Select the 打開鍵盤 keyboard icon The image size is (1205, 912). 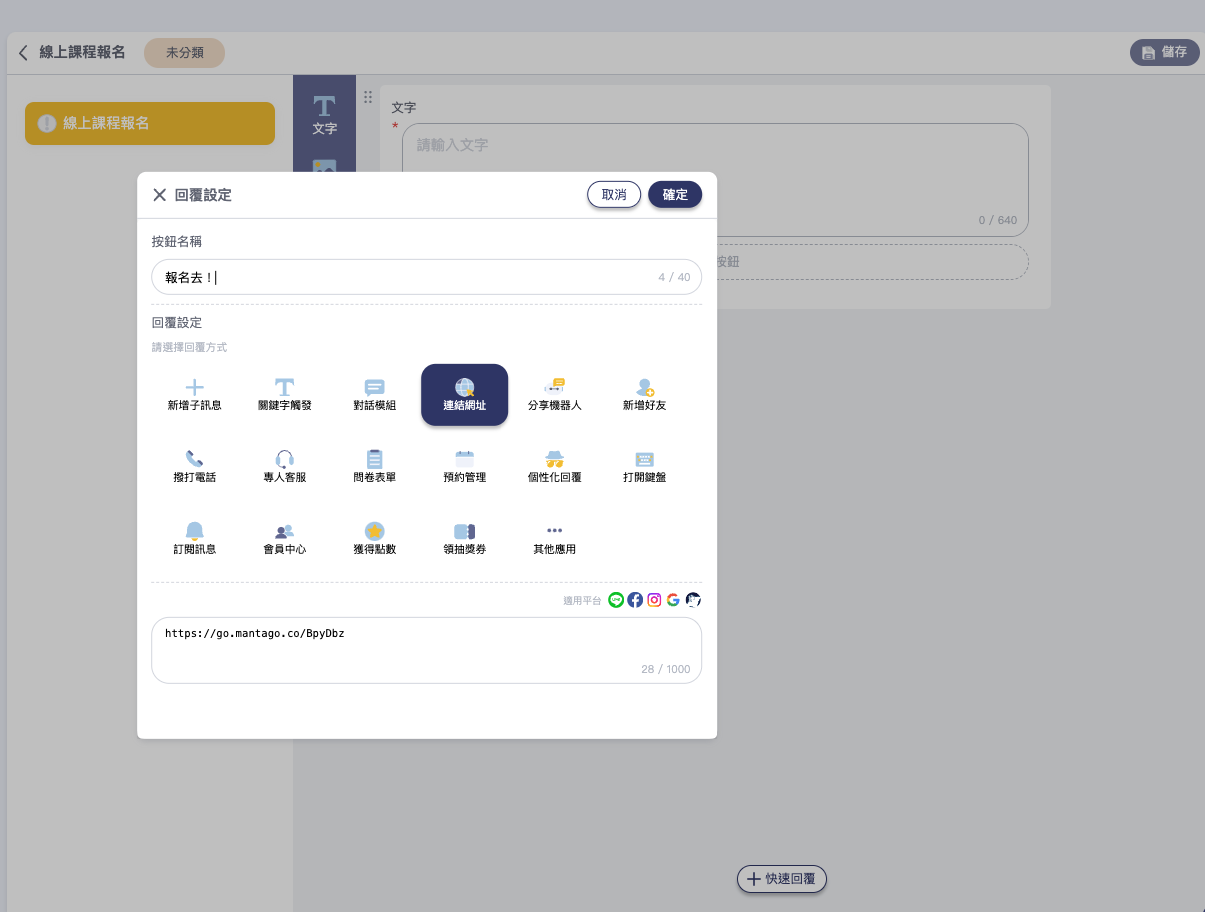pyautogui.click(x=644, y=459)
